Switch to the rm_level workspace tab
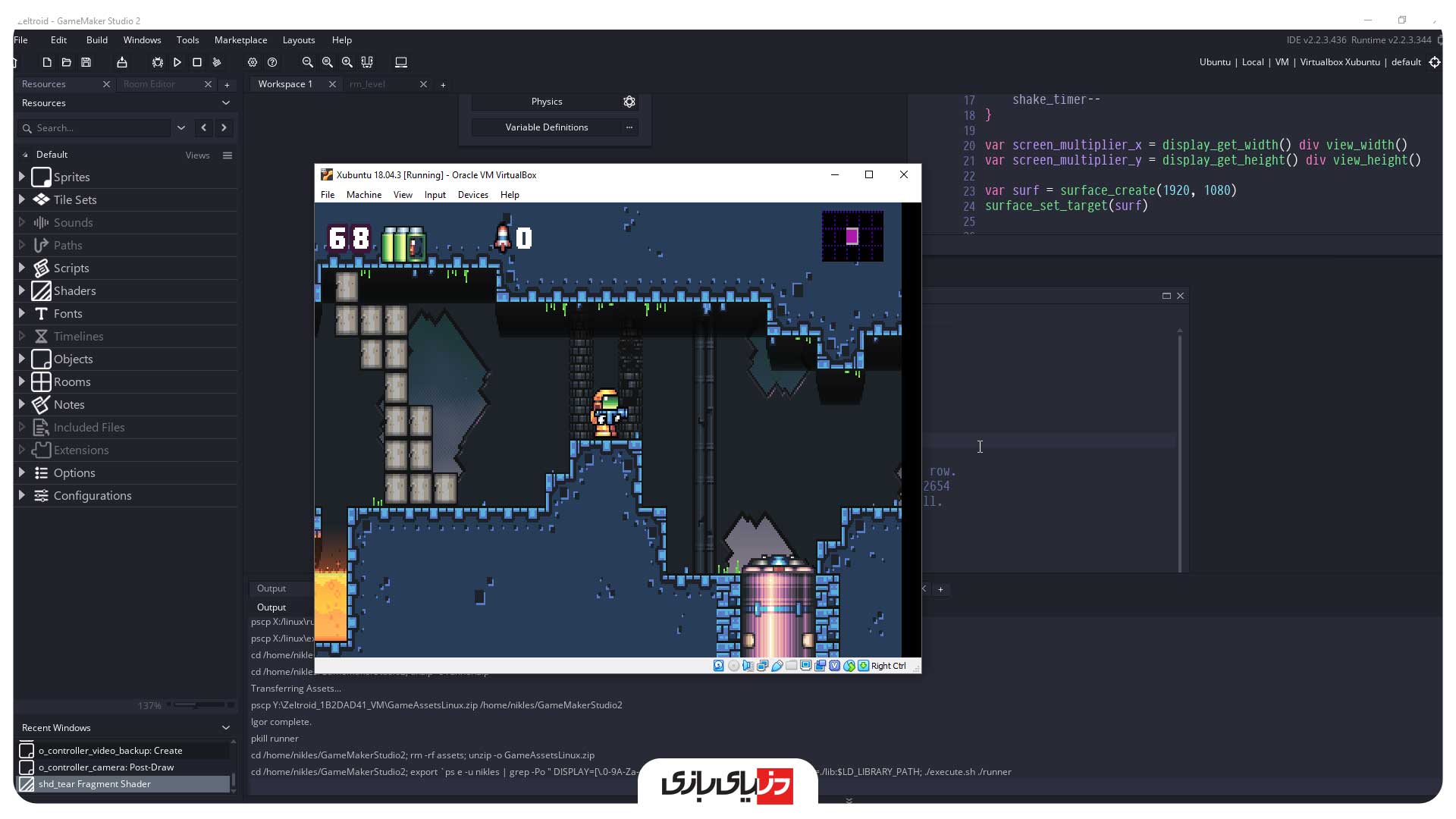The image size is (1456, 819). [x=368, y=84]
